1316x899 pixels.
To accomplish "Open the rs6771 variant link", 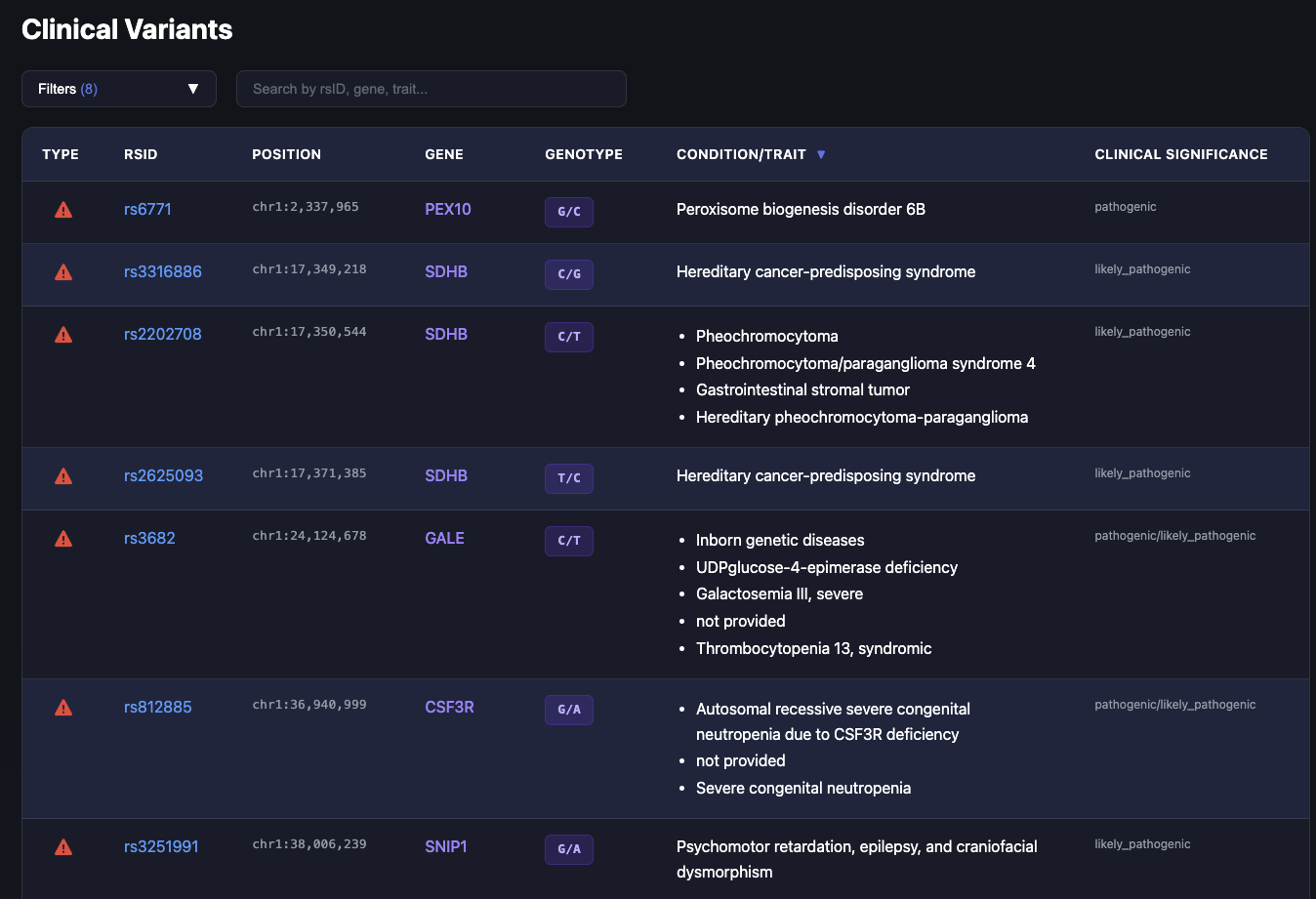I will pos(147,209).
